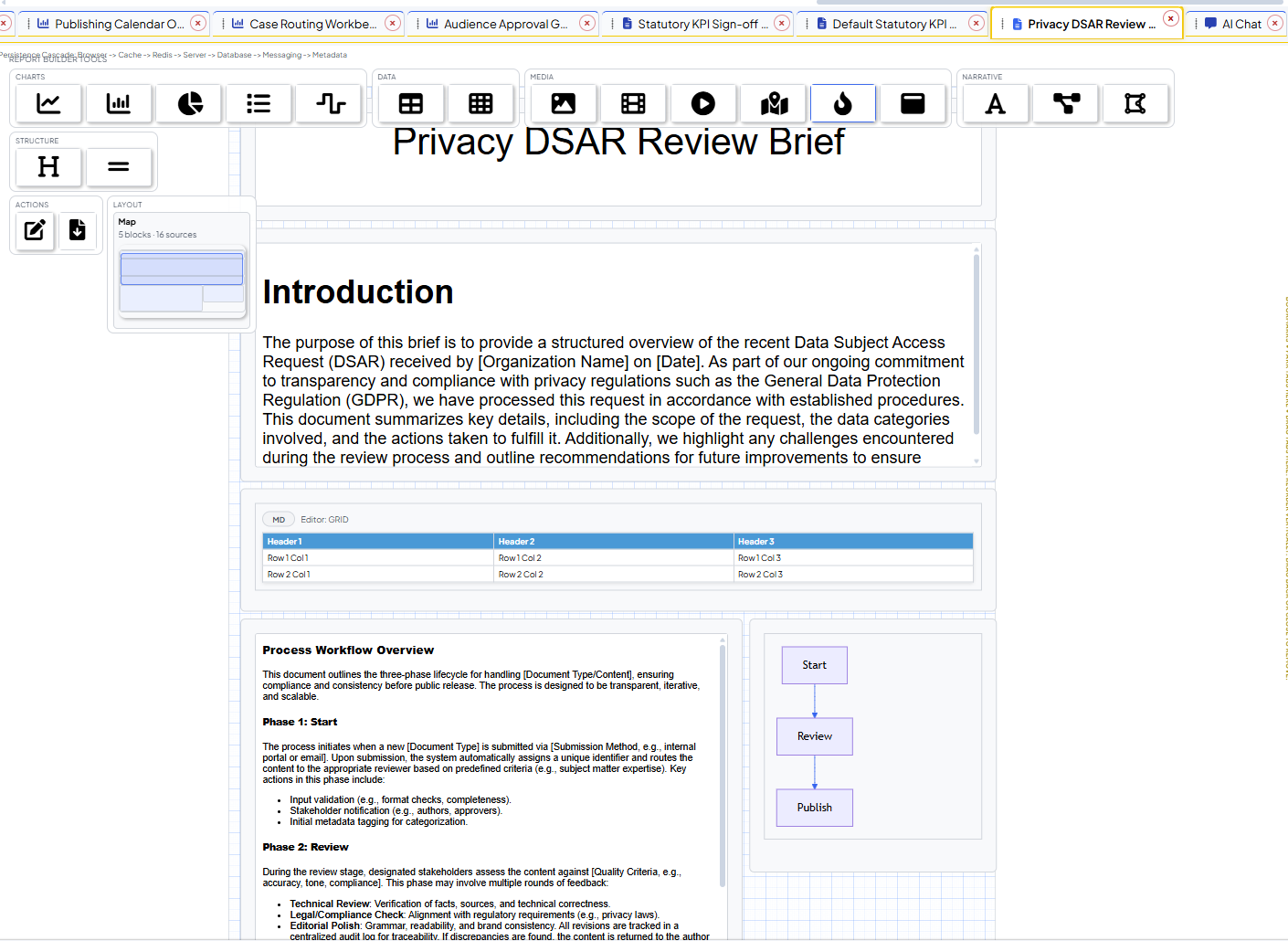
Task: Select the bar chart tool
Action: (118, 103)
